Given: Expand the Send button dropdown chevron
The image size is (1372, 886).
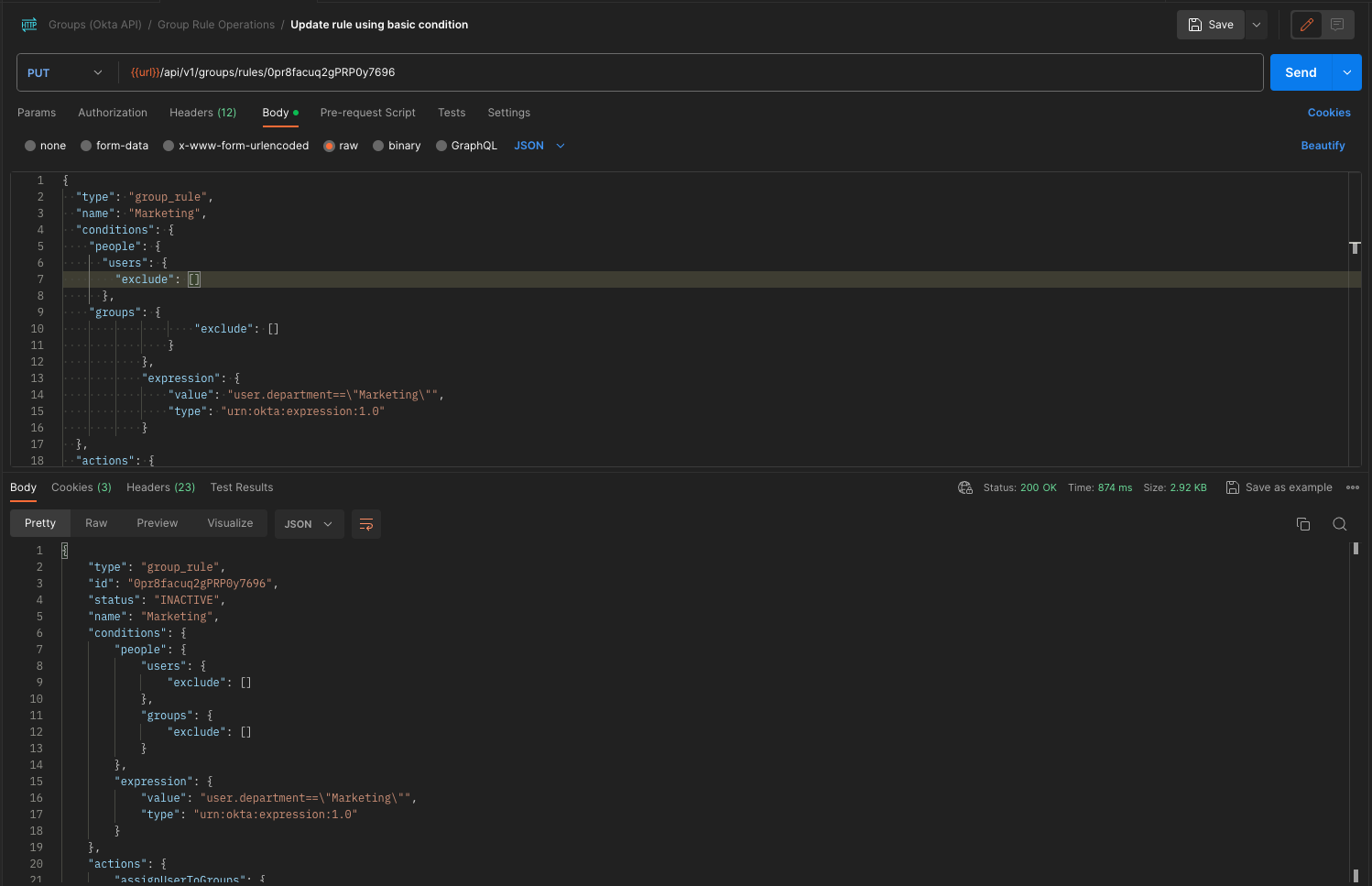Looking at the screenshot, I should click(1346, 72).
